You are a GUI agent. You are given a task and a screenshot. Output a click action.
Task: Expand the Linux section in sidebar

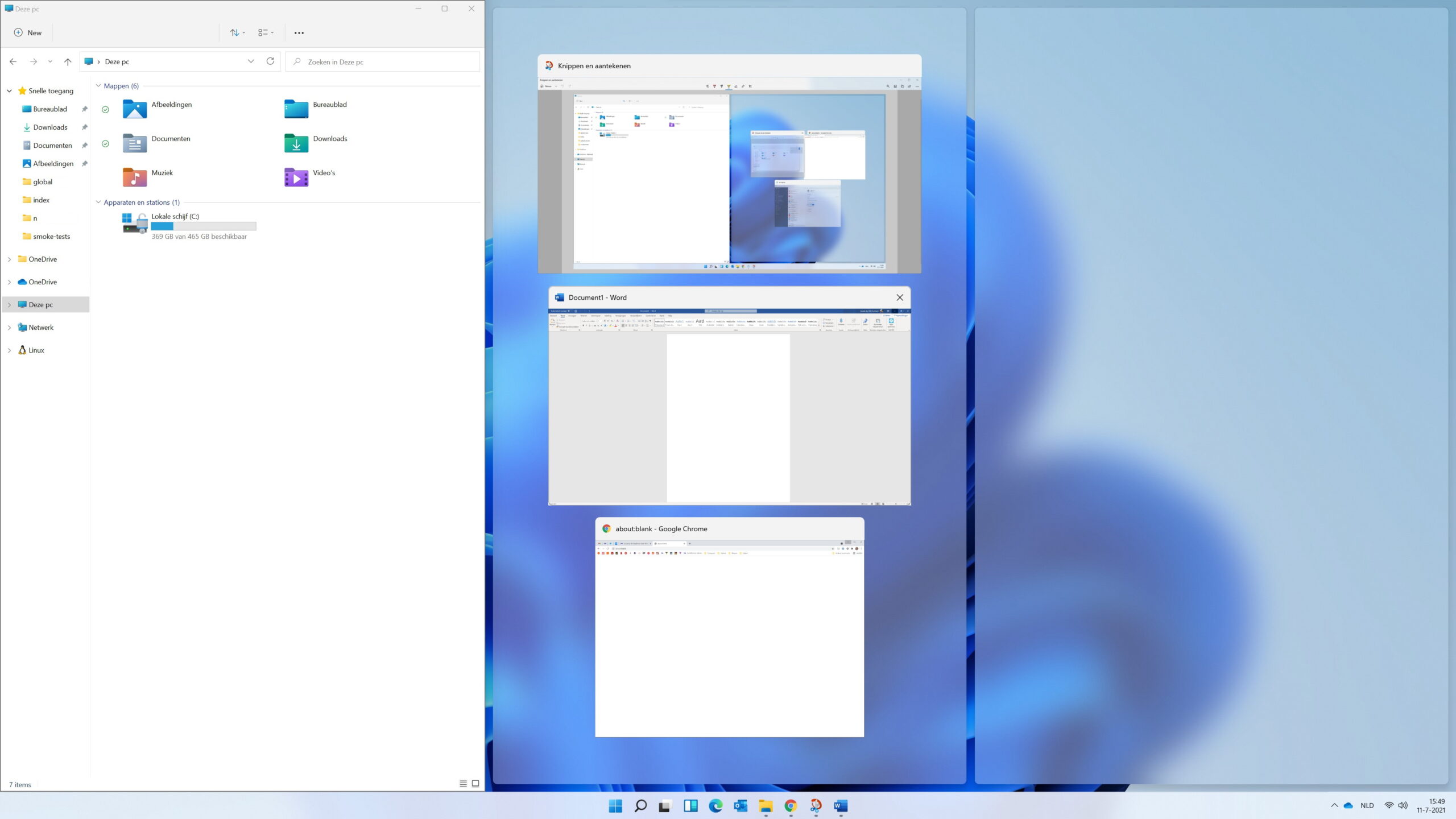[x=10, y=349]
